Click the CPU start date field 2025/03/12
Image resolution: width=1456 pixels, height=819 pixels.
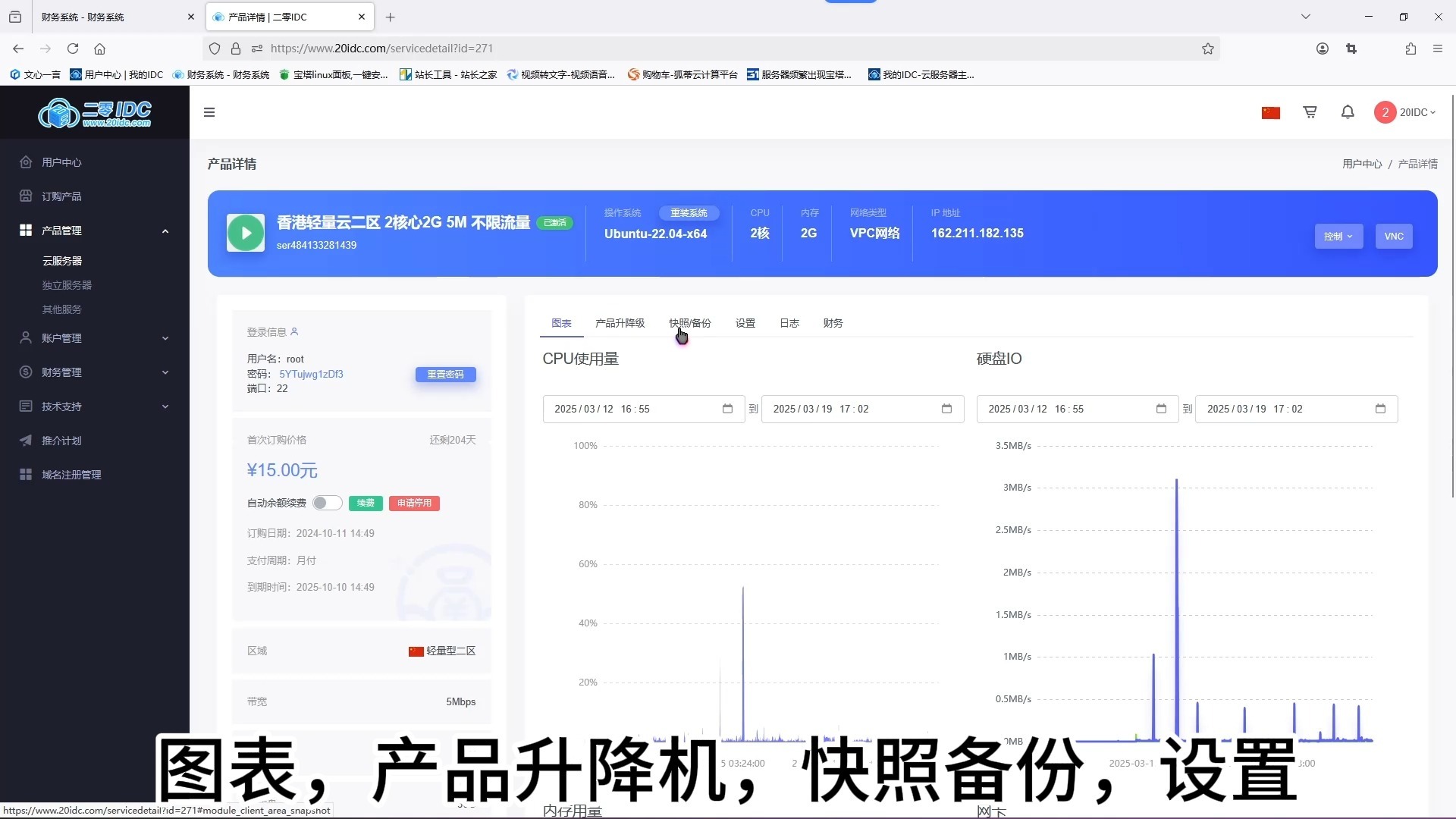(x=644, y=409)
